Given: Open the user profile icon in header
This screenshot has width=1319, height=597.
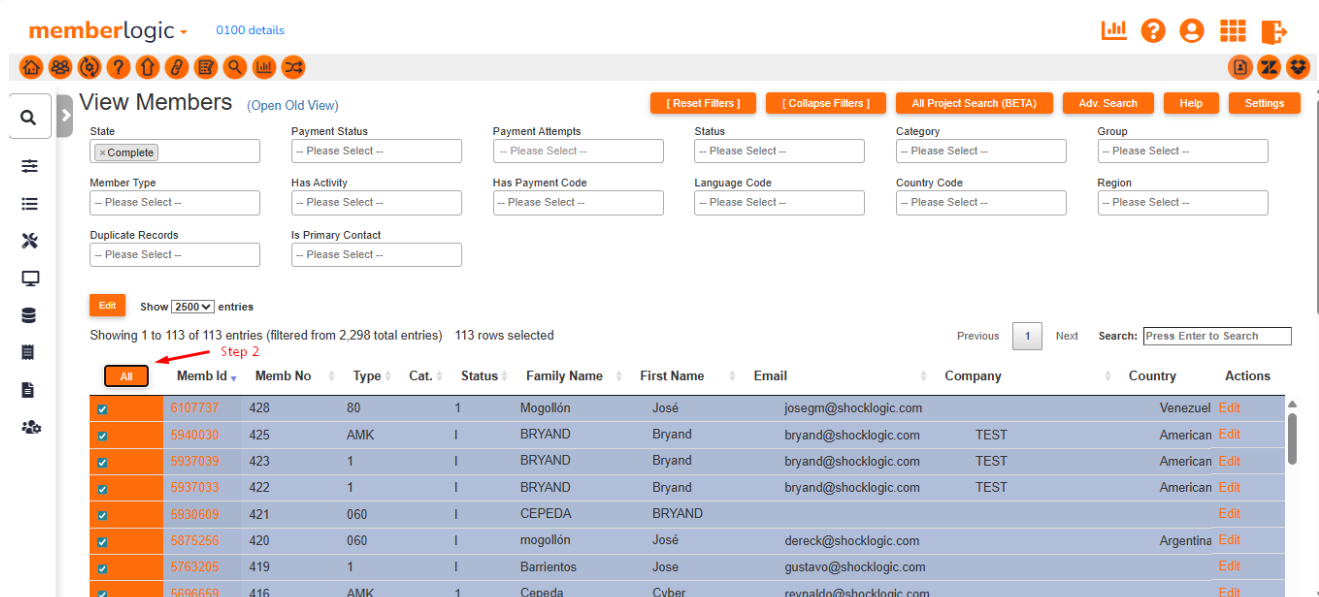Looking at the screenshot, I should coord(1191,31).
